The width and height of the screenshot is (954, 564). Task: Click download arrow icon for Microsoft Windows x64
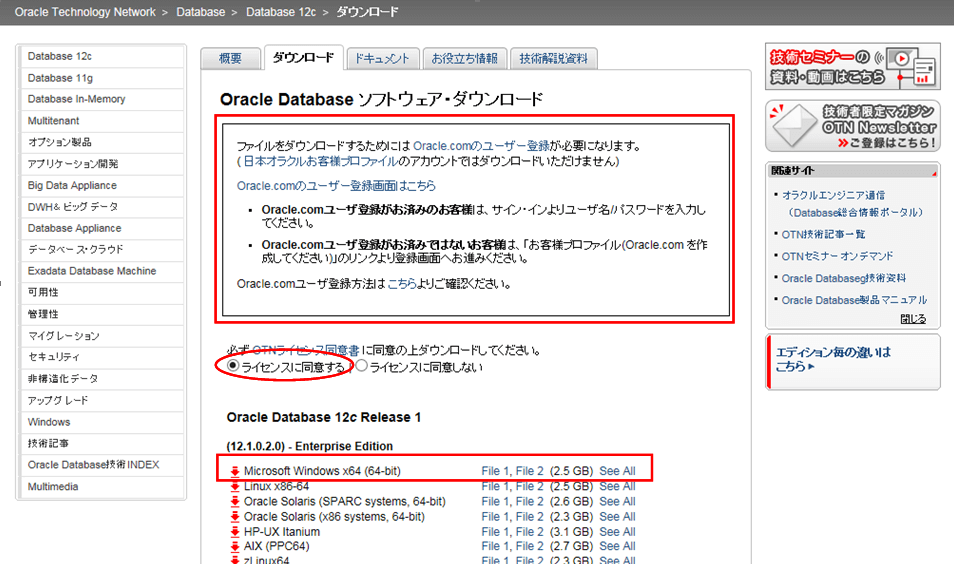[235, 471]
